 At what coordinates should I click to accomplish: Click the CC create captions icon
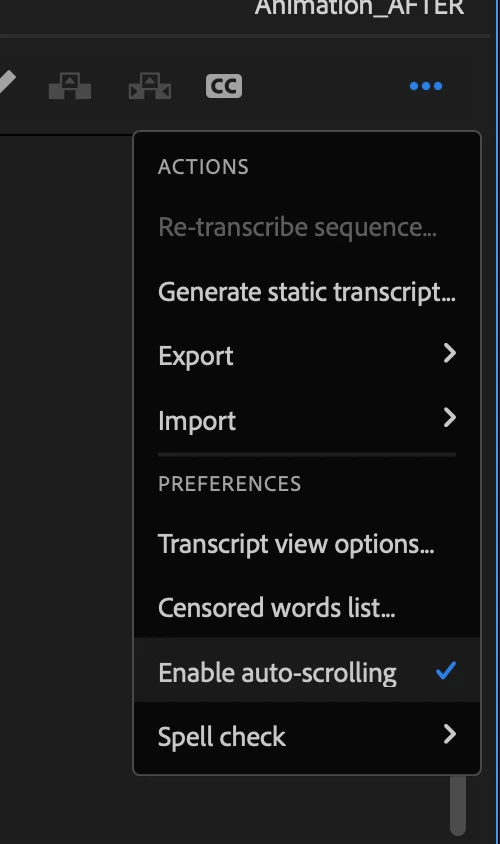(224, 86)
